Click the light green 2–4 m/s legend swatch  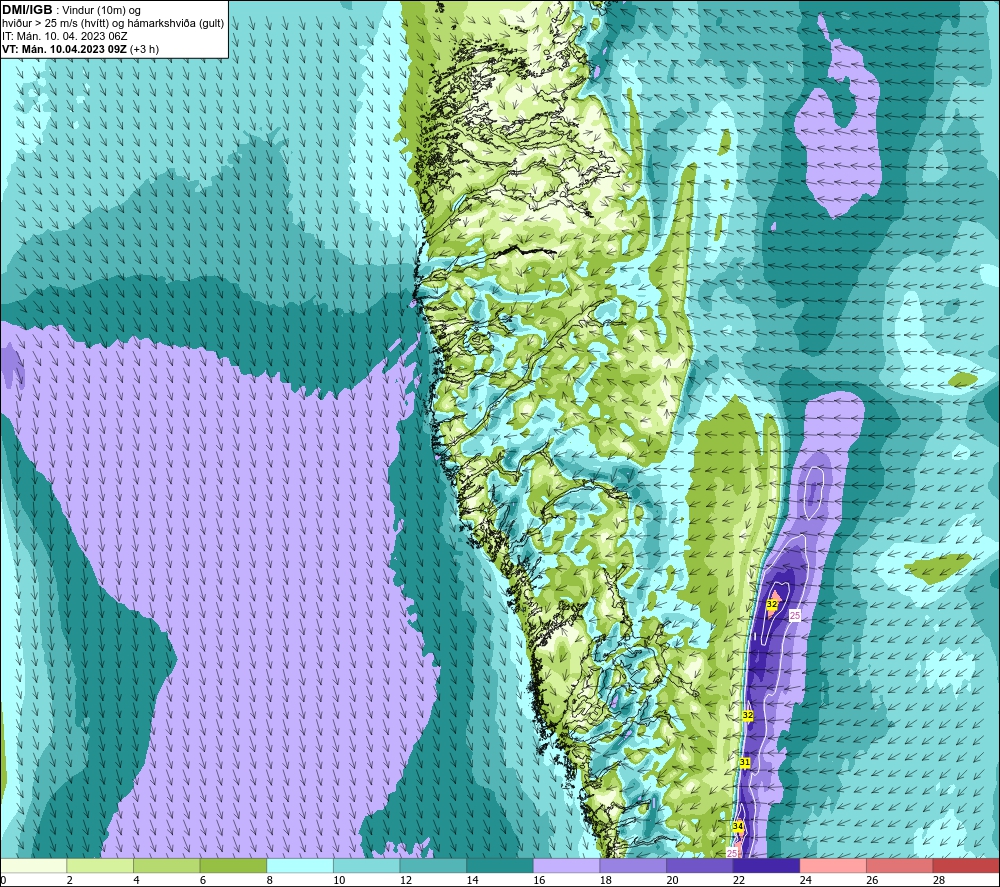(x=99, y=866)
